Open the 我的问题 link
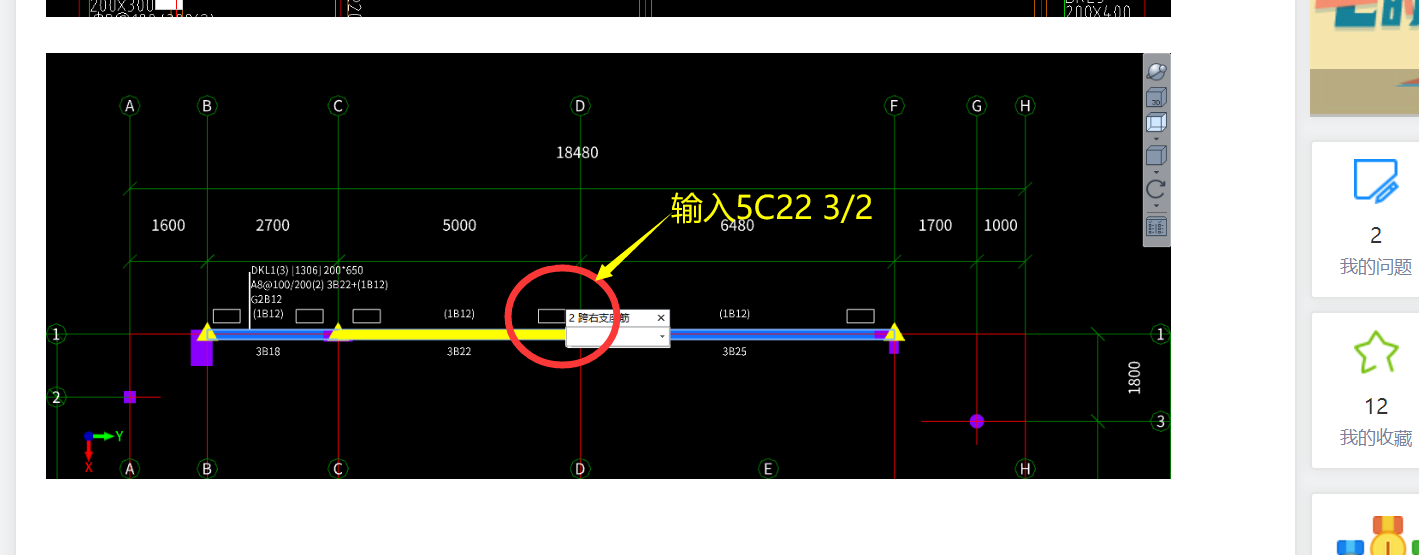 1376,267
